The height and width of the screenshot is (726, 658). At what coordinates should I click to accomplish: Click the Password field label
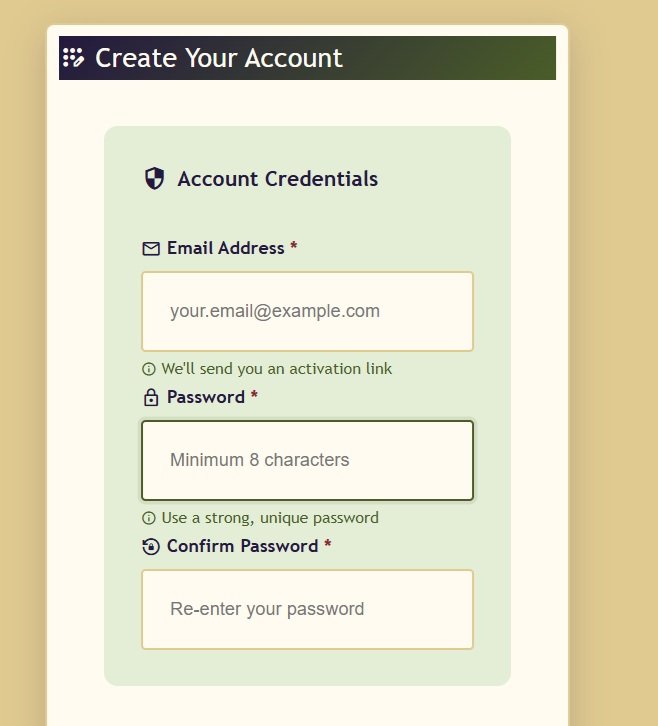point(205,397)
